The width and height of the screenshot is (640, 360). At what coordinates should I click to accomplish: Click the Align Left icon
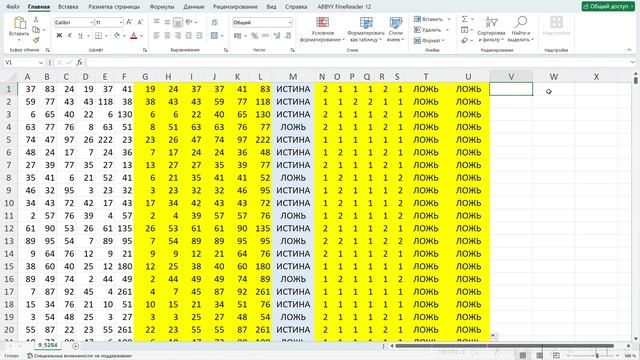[157, 36]
